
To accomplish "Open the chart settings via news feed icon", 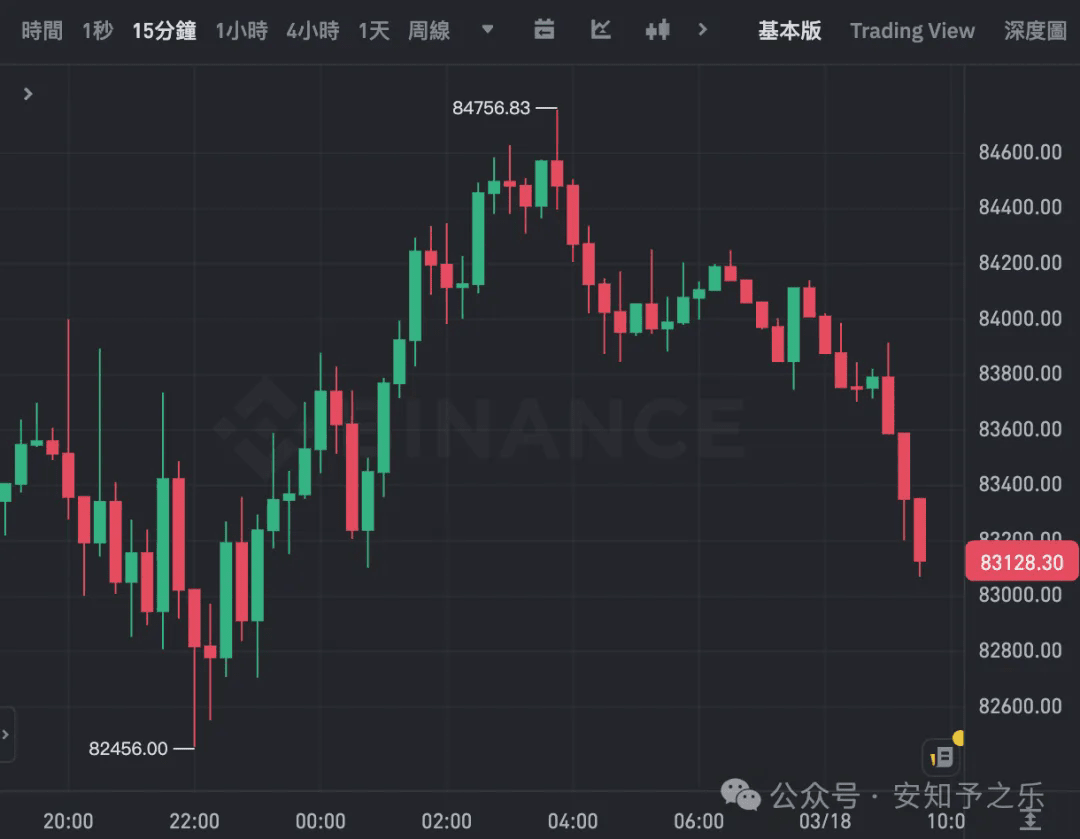I will (940, 757).
